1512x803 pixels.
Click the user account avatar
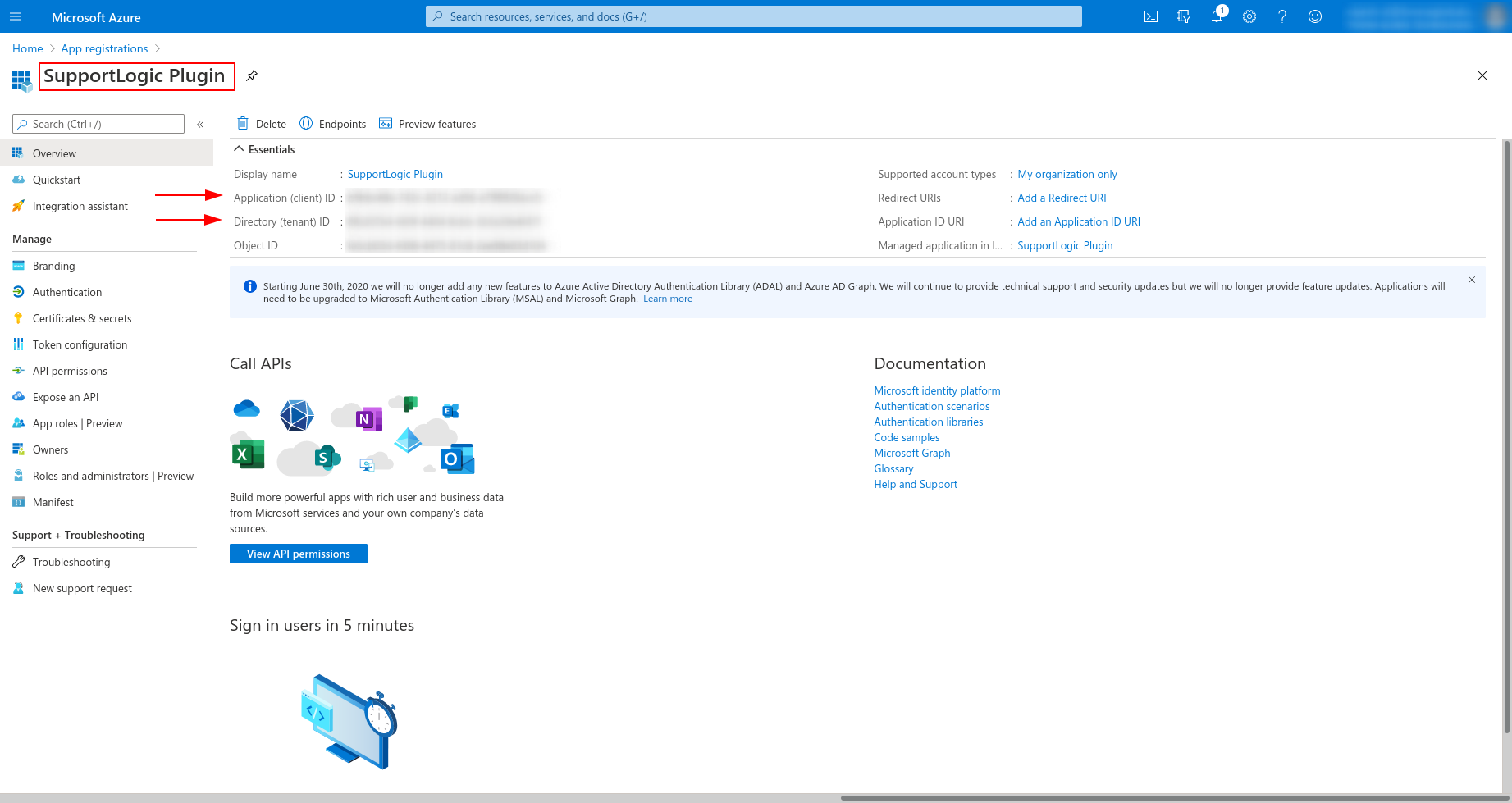[1496, 16]
